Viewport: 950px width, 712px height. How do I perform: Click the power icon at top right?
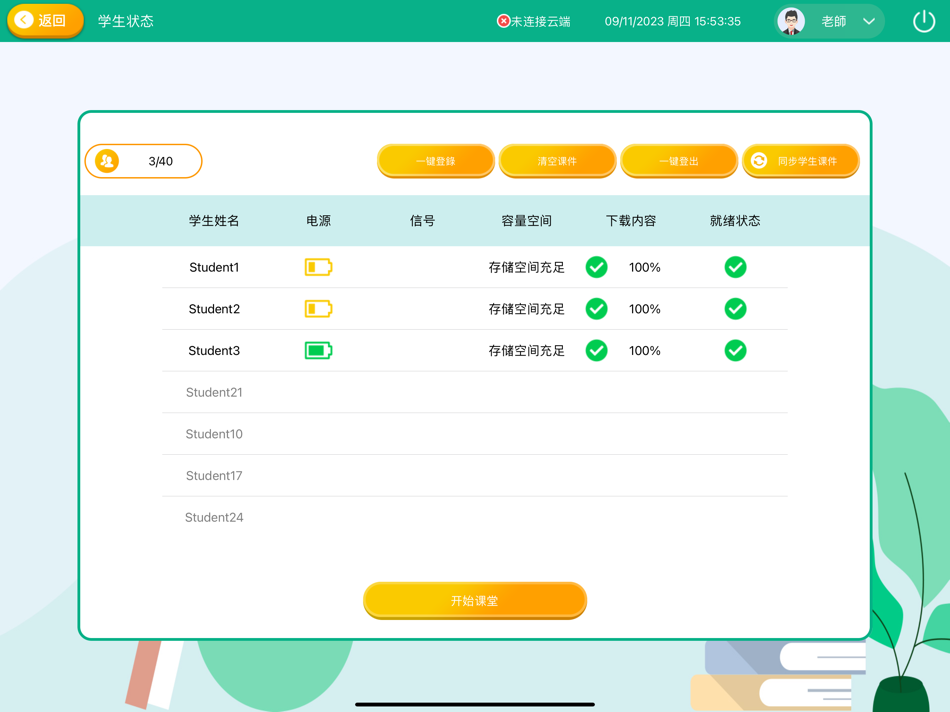(x=923, y=21)
